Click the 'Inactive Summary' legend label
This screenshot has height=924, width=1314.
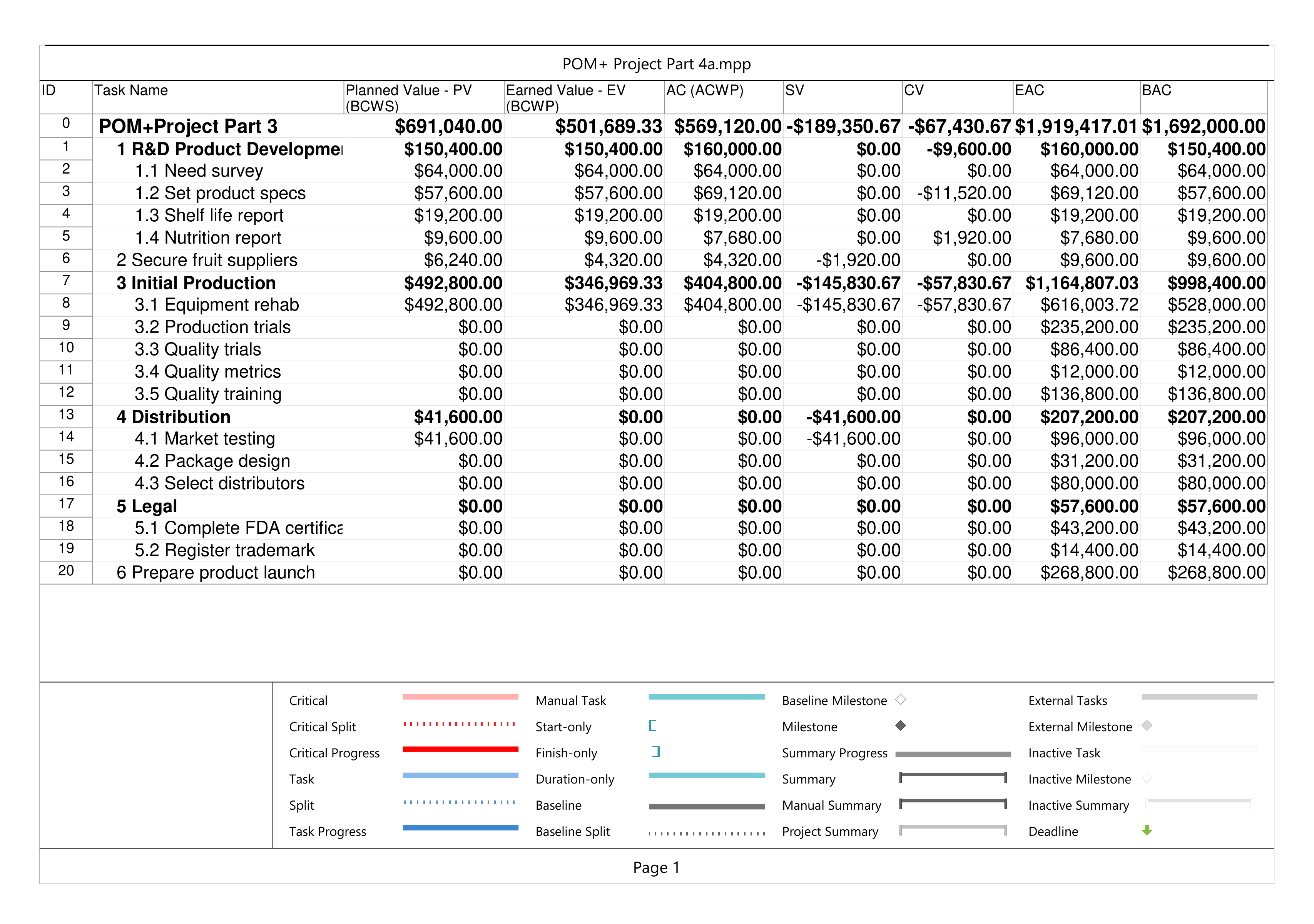pos(1078,805)
